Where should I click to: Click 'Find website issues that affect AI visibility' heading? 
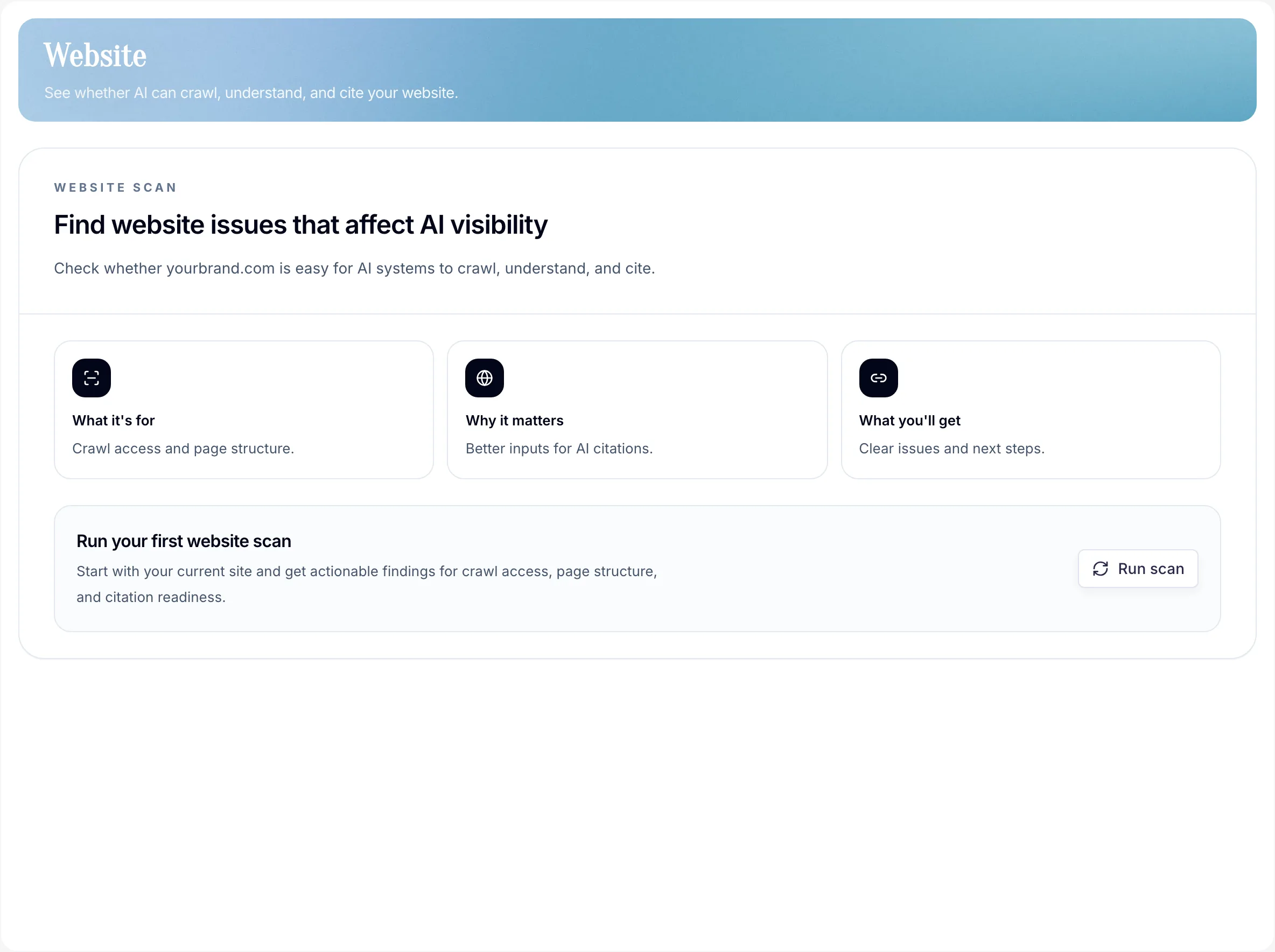coord(300,225)
